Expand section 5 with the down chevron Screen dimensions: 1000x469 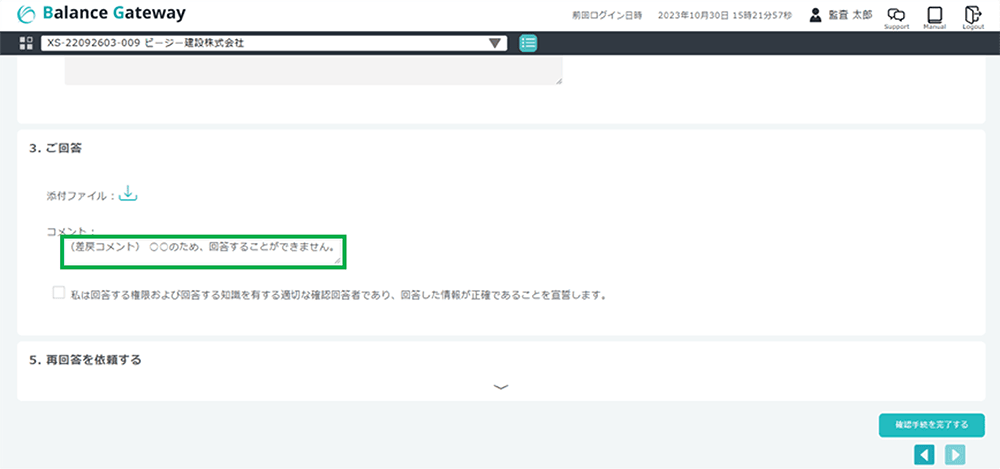click(501, 386)
